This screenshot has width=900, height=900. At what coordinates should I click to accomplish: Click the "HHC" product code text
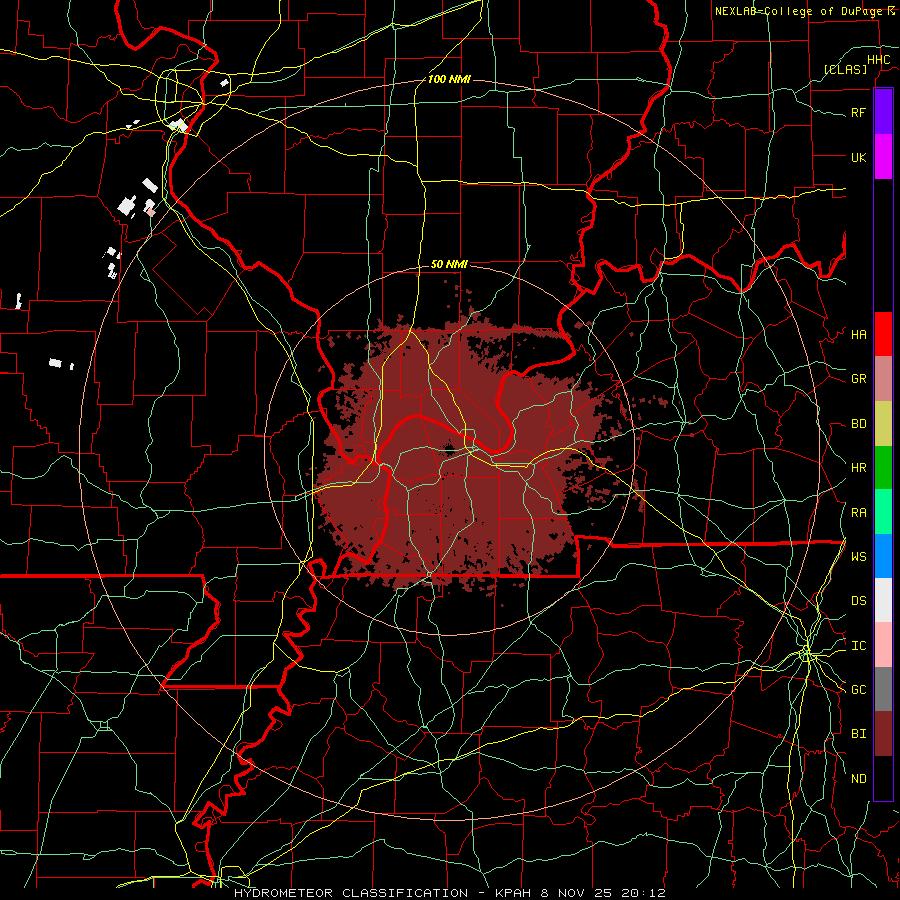[878, 60]
